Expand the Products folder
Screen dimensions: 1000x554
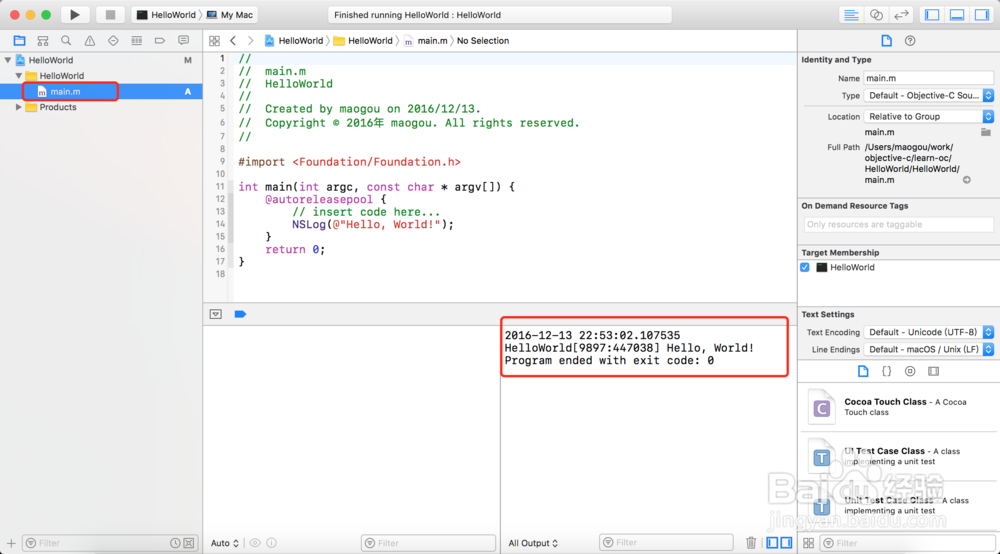click(x=18, y=107)
